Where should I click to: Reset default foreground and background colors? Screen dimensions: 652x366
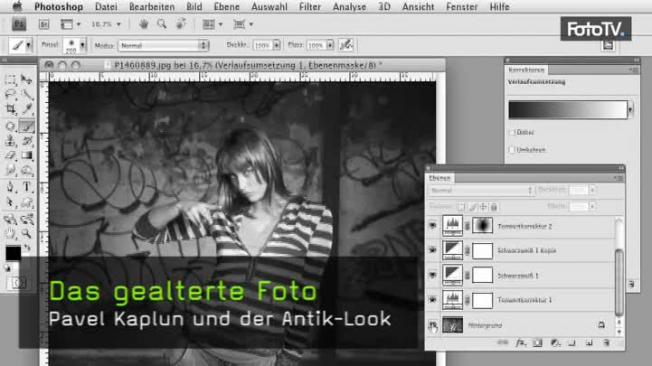click(8, 269)
